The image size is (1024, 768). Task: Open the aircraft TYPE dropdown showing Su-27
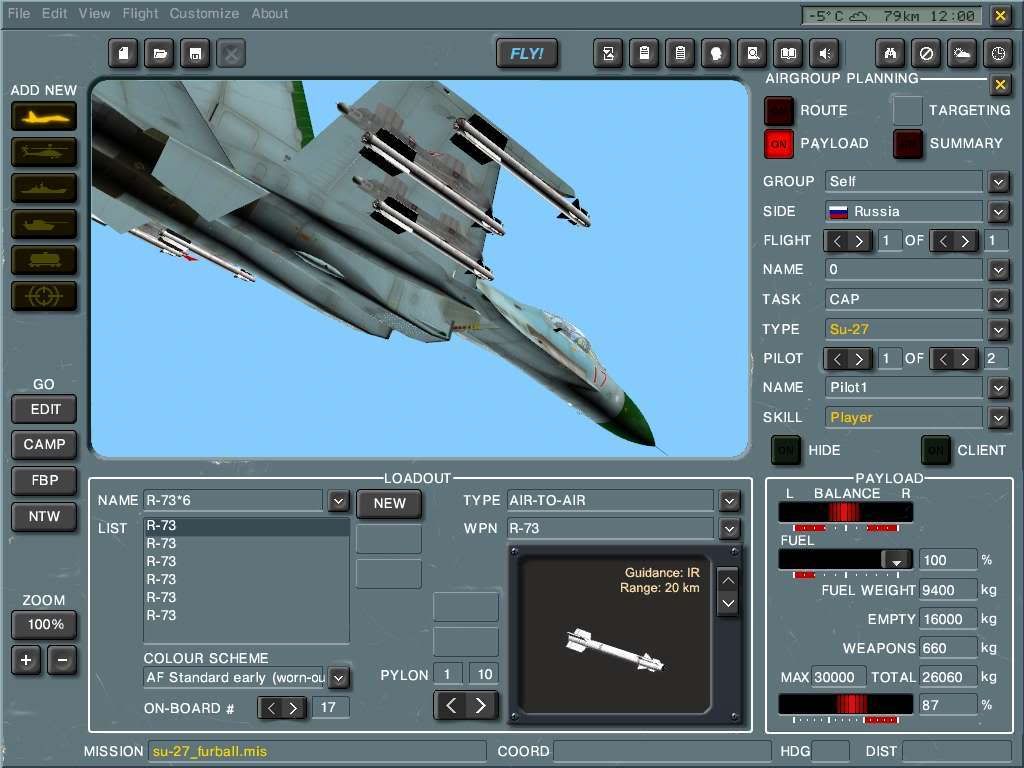click(x=998, y=329)
